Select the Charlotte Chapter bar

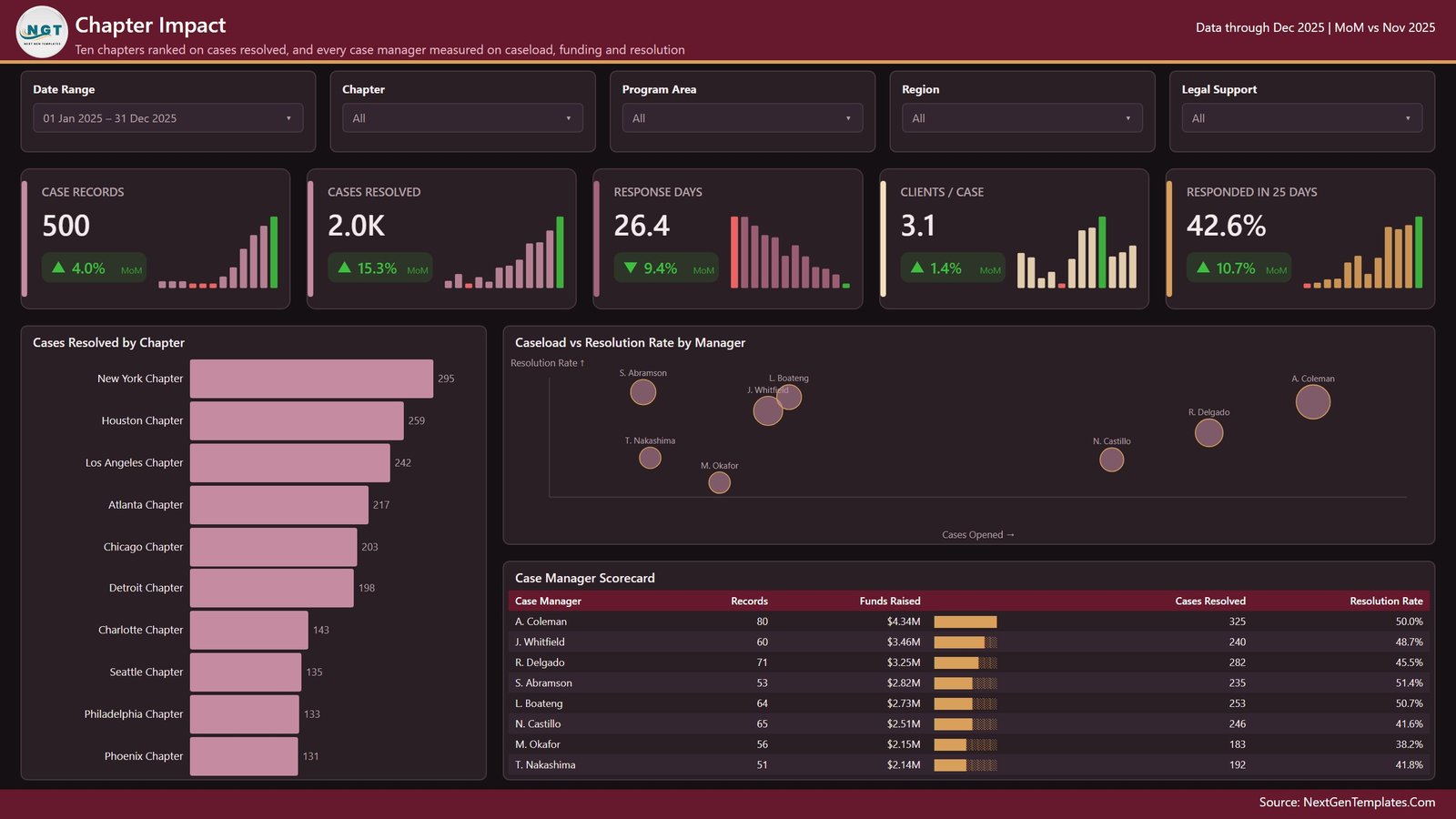pos(249,630)
